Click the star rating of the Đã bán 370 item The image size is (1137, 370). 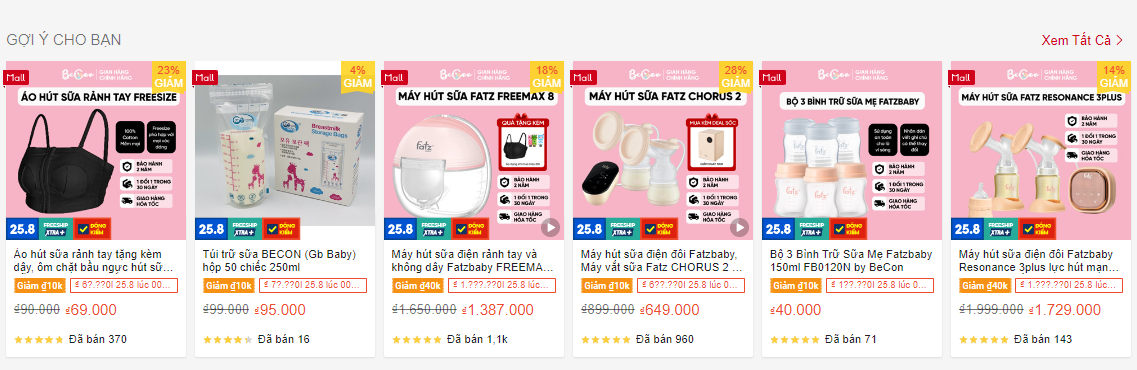(38, 340)
